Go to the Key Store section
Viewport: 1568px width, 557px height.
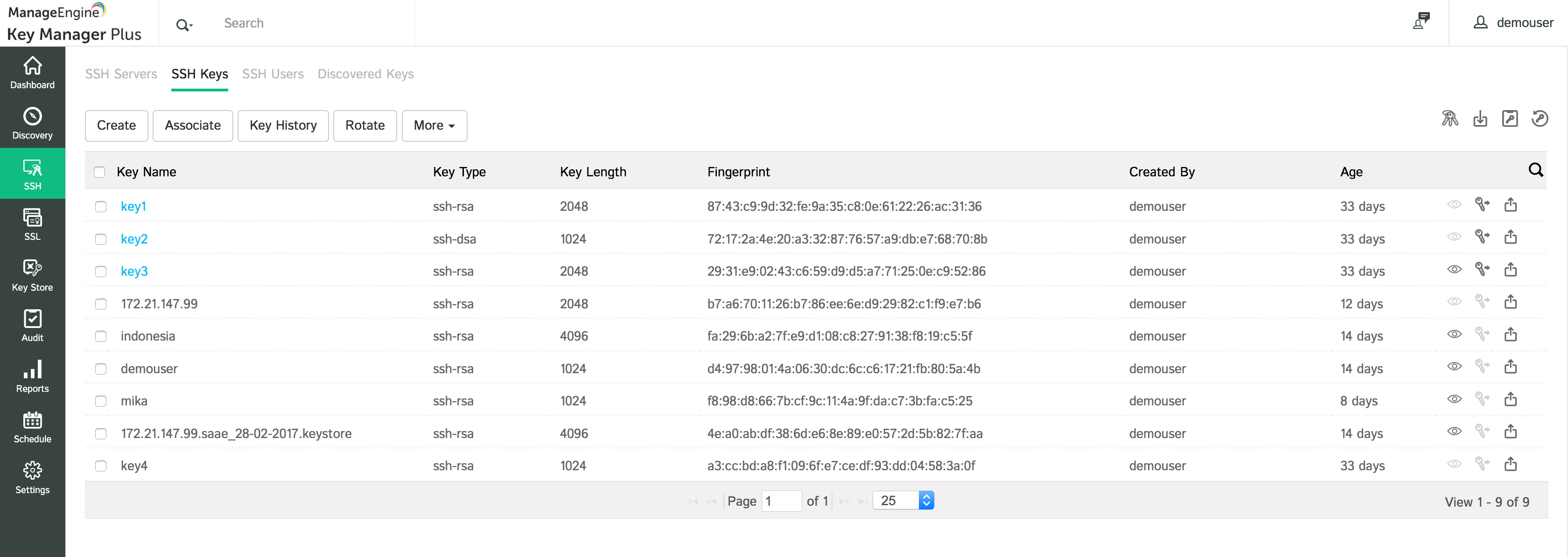point(32,275)
